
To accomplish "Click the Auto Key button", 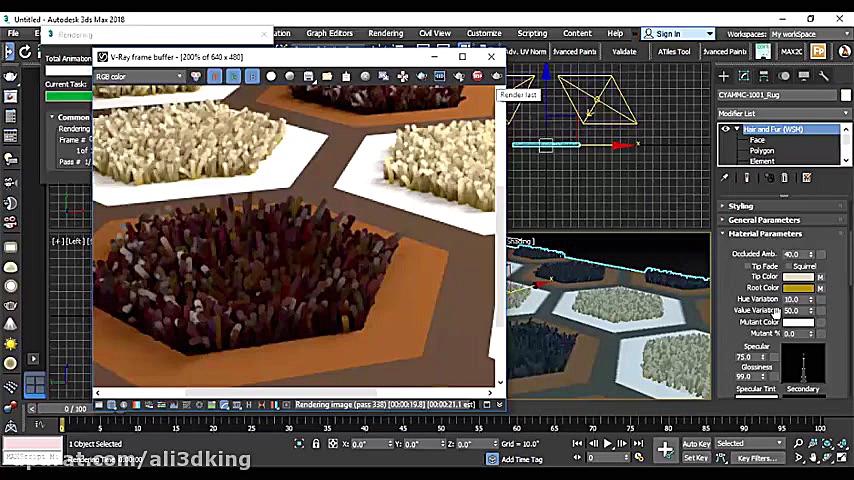I will (696, 444).
